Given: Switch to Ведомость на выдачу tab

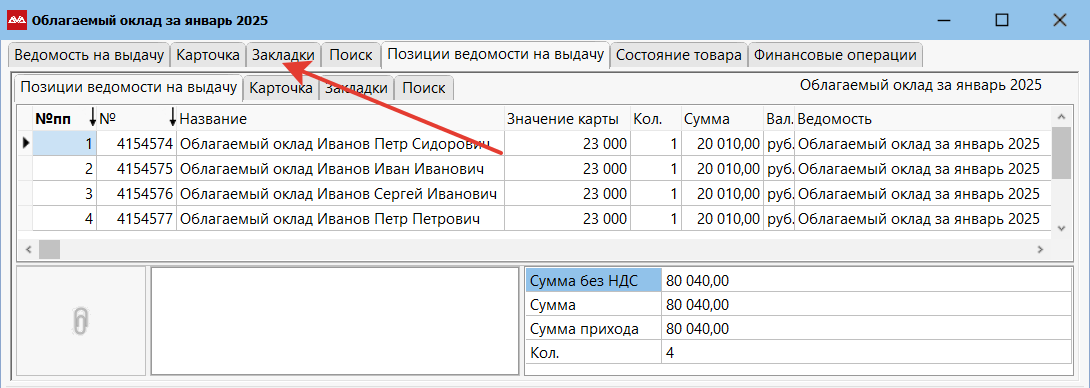Looking at the screenshot, I should click(90, 55).
